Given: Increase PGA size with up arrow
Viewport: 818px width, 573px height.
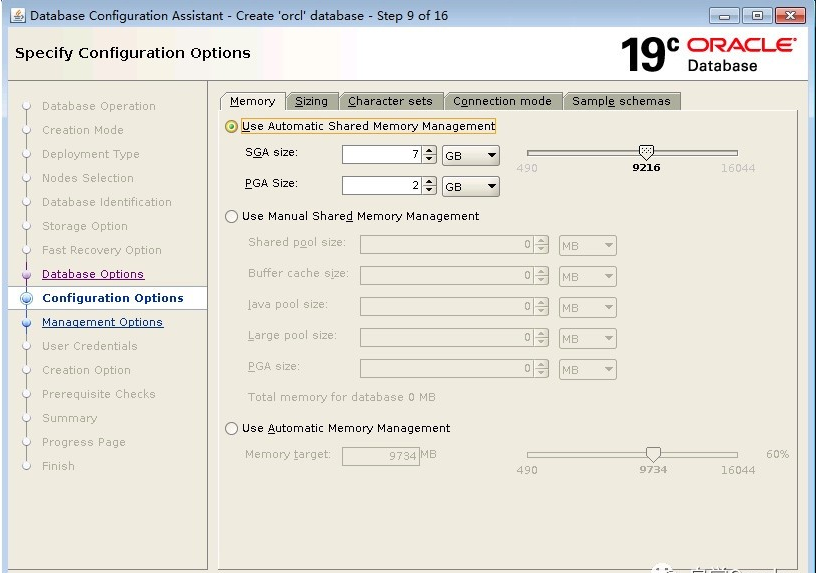Looking at the screenshot, I should pos(429,181).
